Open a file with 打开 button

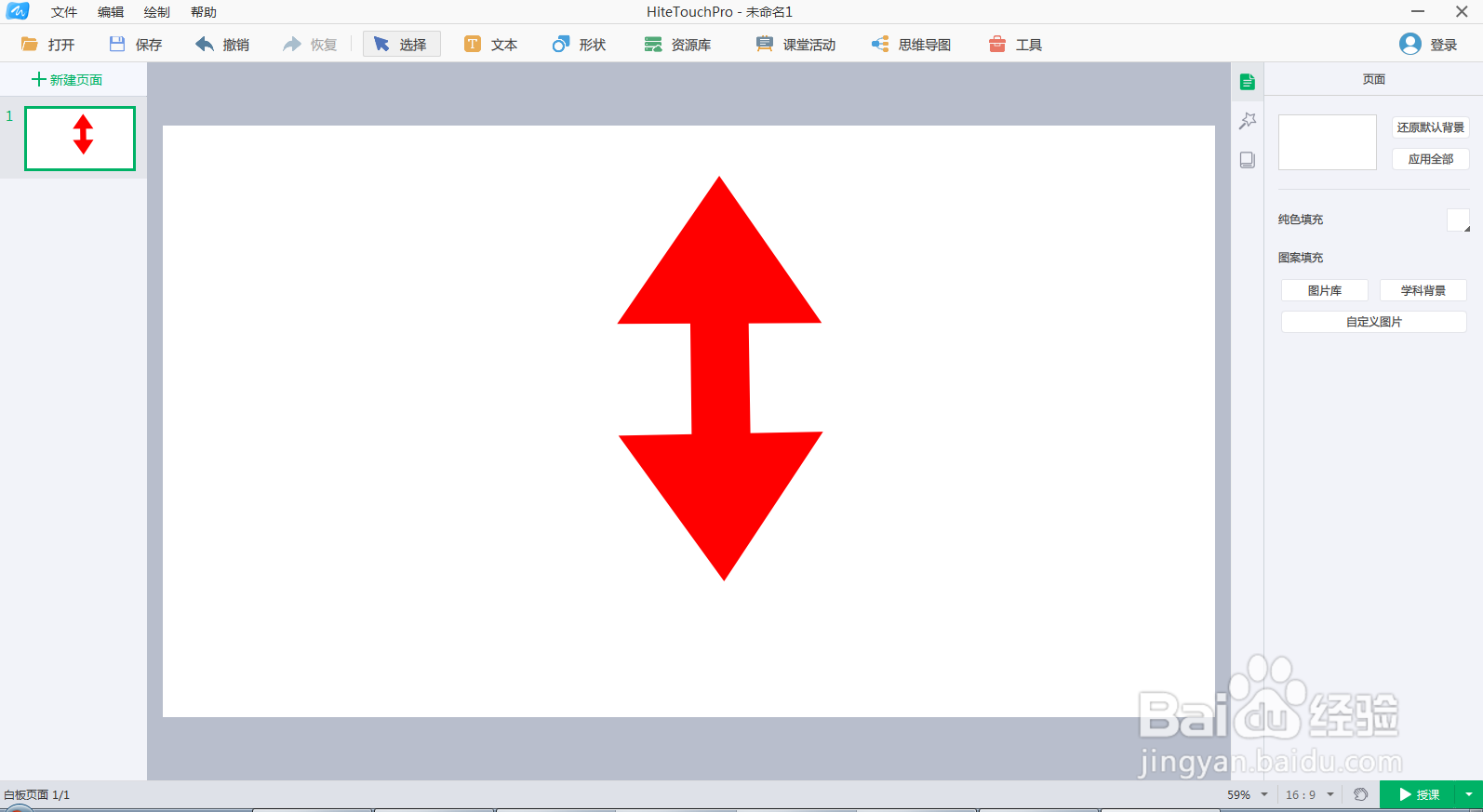(x=47, y=44)
